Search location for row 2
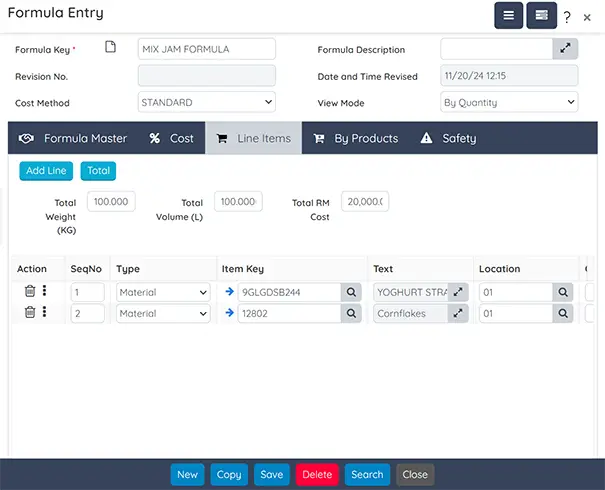Image resolution: width=605 pixels, height=490 pixels. point(563,313)
